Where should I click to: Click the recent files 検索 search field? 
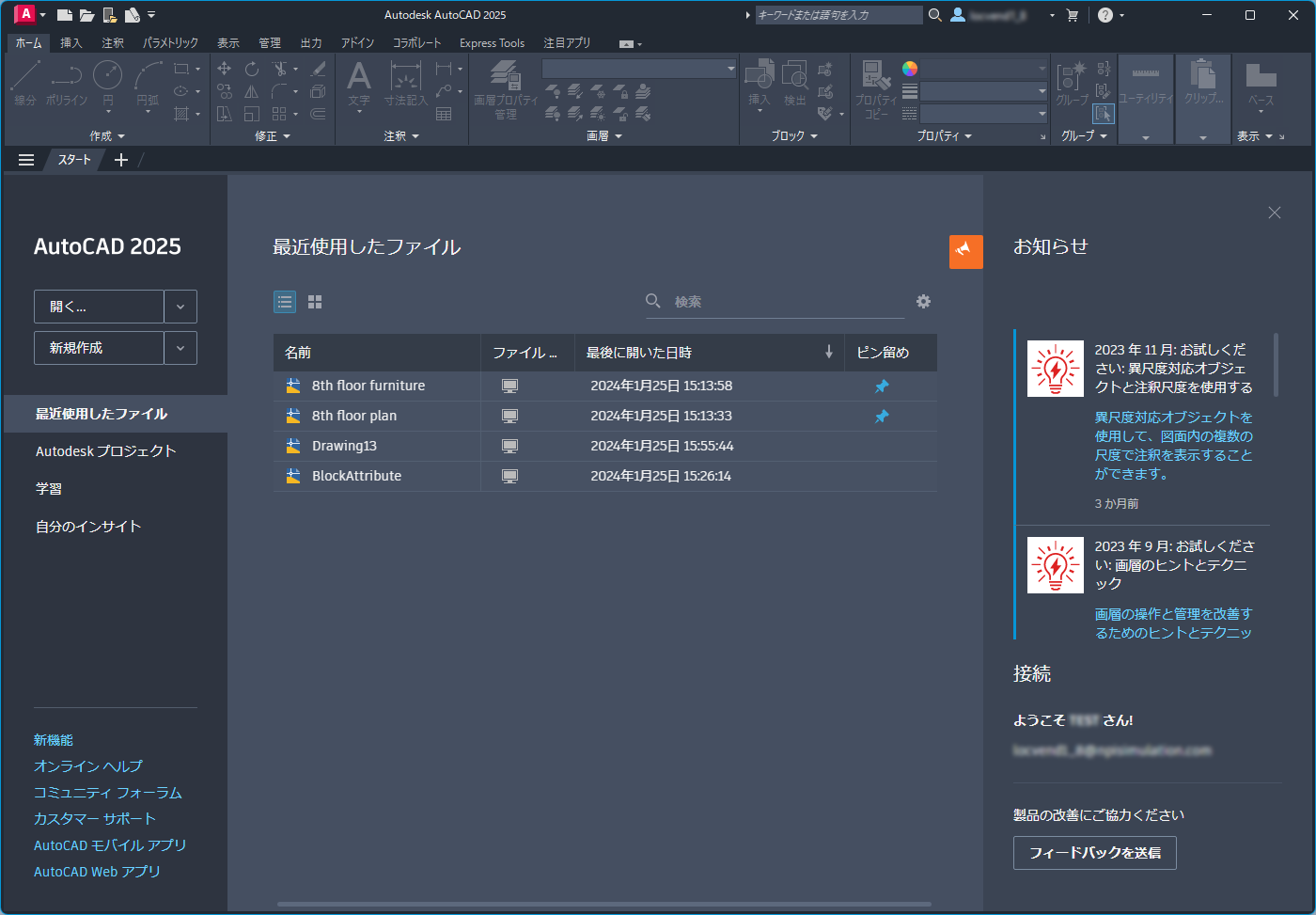coord(775,302)
